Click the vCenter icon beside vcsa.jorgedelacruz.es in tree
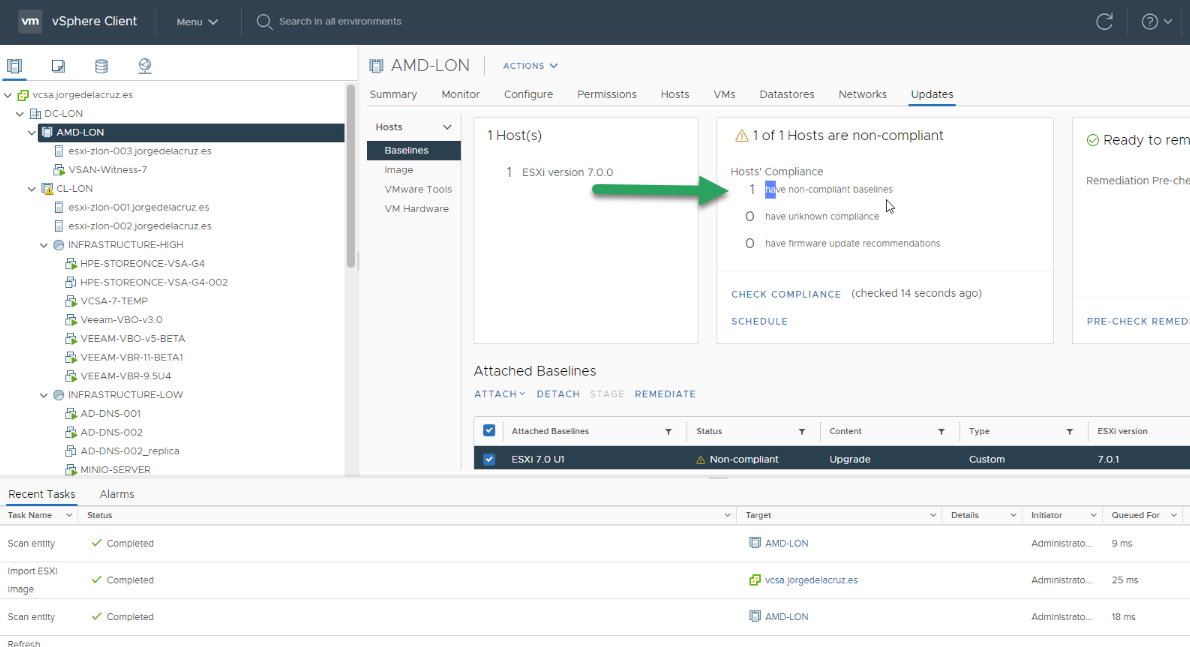 [23, 95]
